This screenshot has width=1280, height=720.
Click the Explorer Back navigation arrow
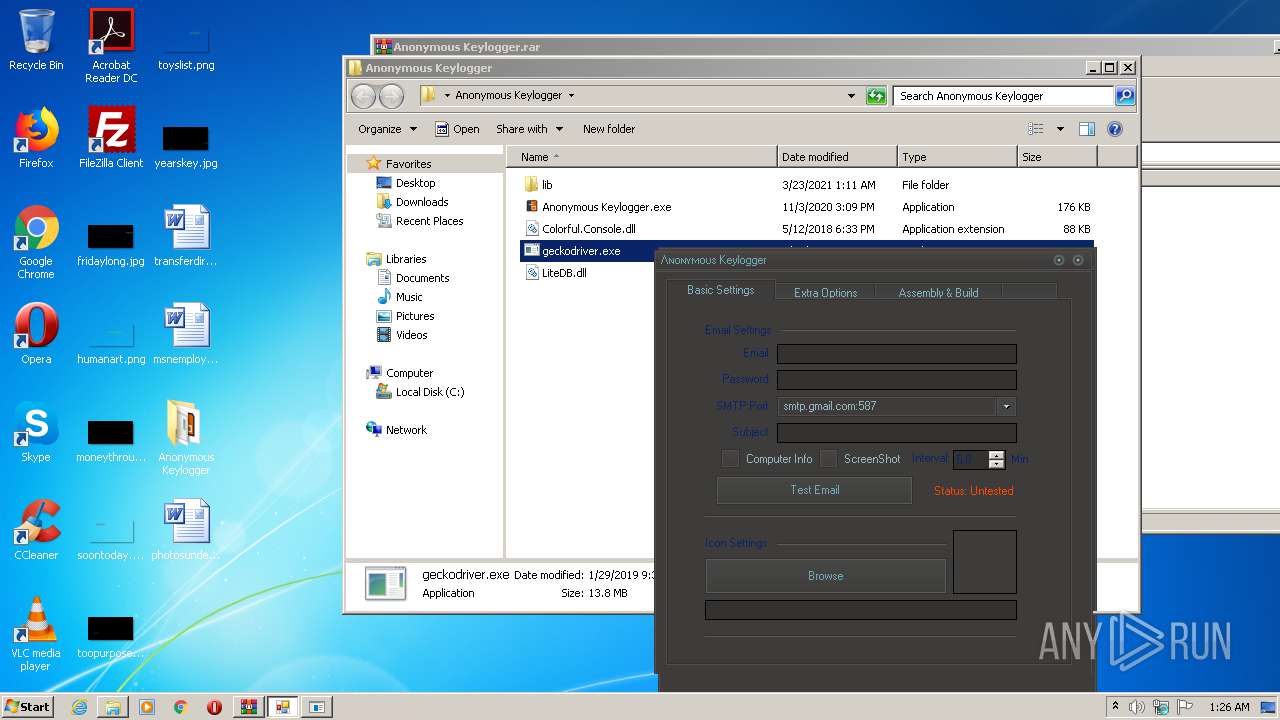pos(363,96)
